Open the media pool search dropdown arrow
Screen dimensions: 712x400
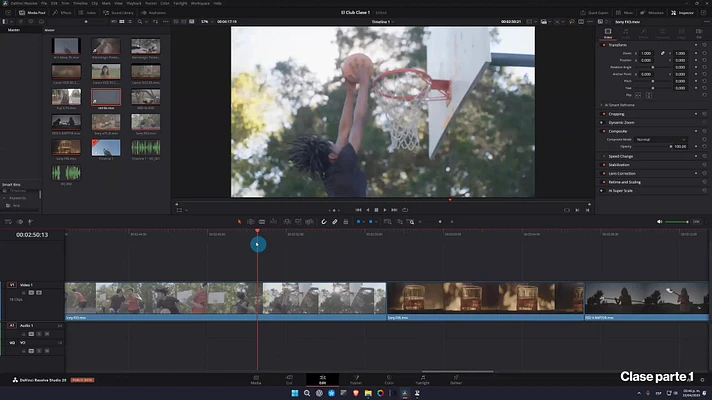tap(146, 21)
